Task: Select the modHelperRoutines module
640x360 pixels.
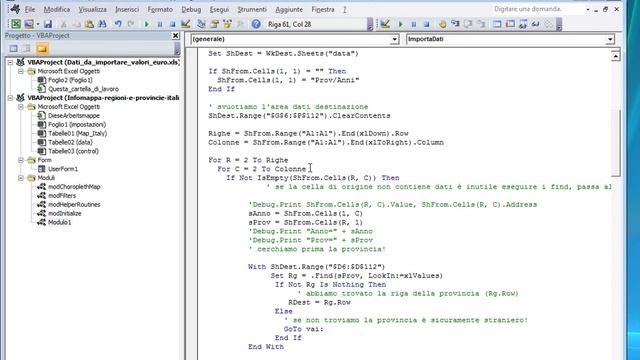Action: (74, 205)
